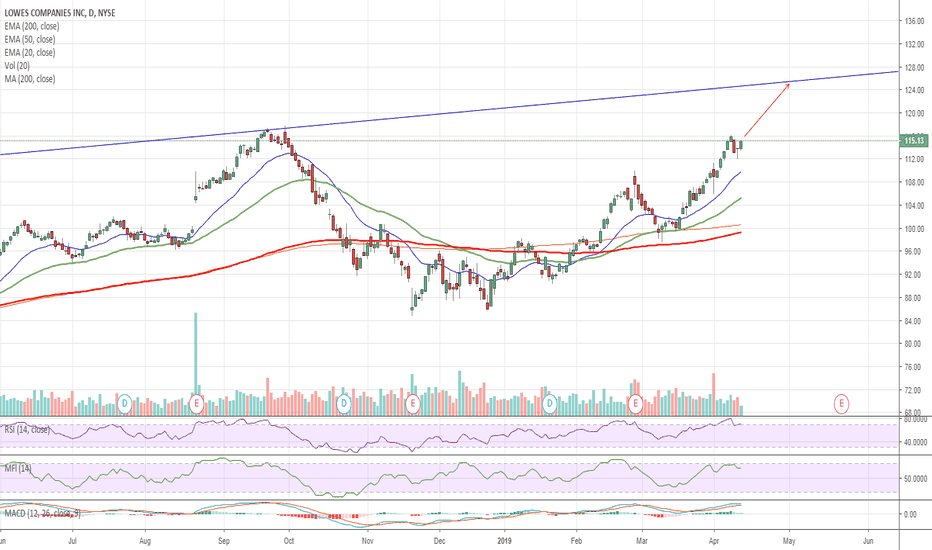Select the EMA (50, close) legend label
The width and height of the screenshot is (932, 550).
pyautogui.click(x=30, y=39)
